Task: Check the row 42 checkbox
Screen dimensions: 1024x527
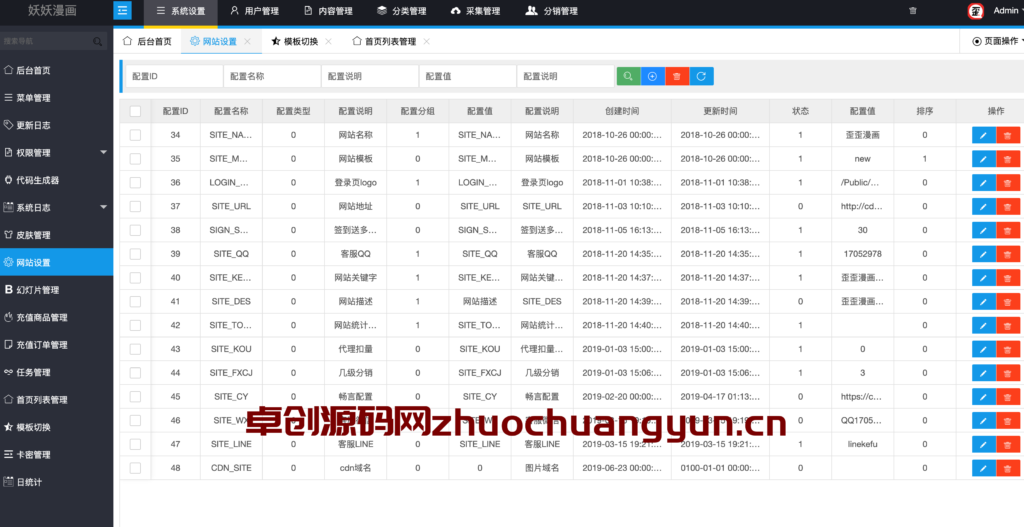Action: (135, 325)
